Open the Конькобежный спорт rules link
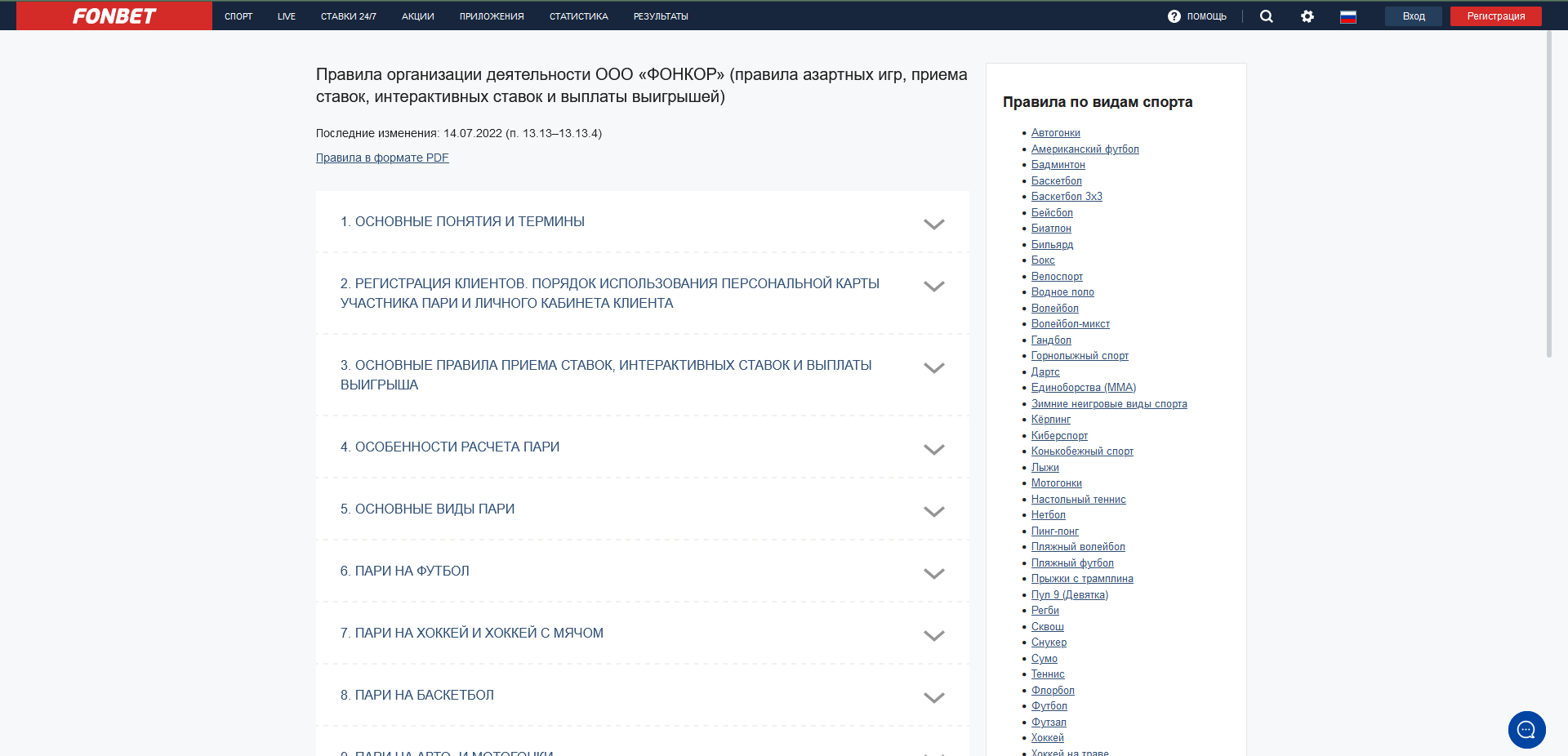This screenshot has width=1568, height=756. [1082, 451]
